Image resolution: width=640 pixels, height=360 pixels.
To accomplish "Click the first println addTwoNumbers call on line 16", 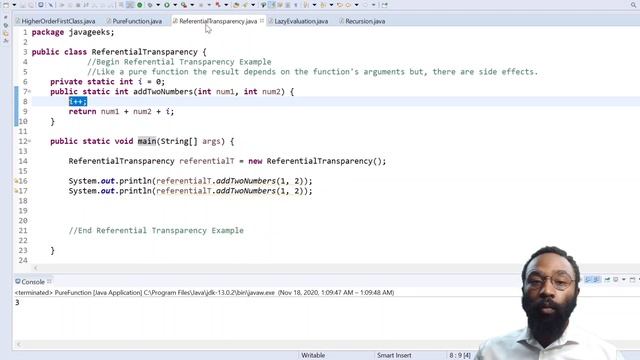I will (190, 181).
